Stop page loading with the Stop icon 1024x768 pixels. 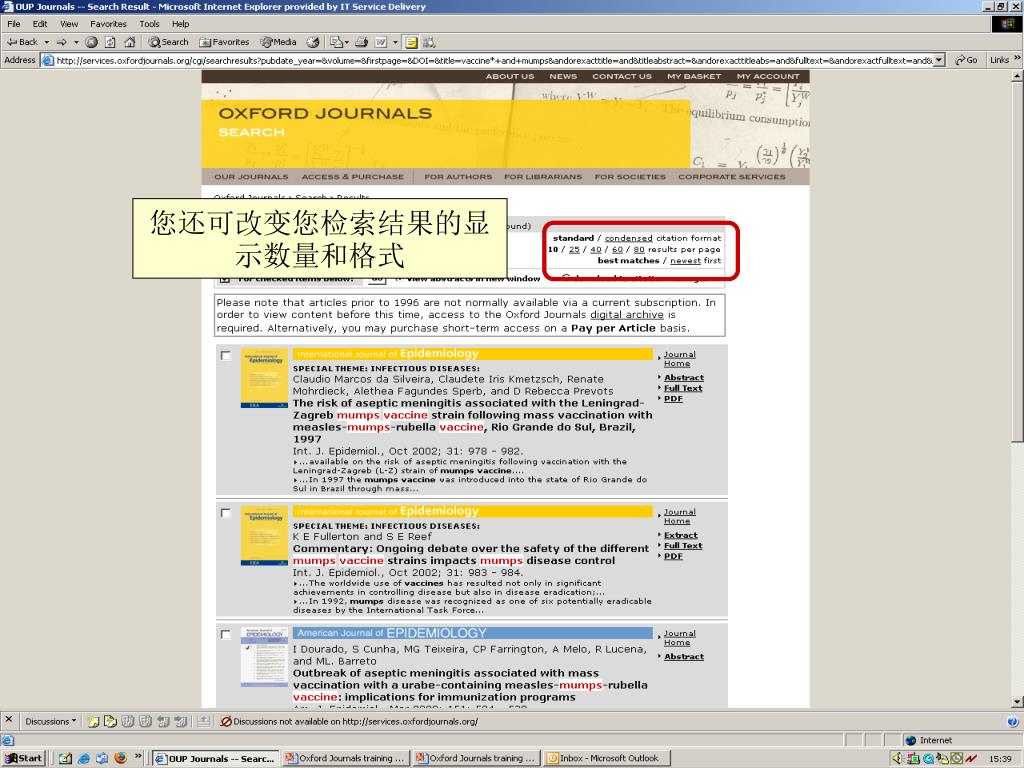coord(91,42)
